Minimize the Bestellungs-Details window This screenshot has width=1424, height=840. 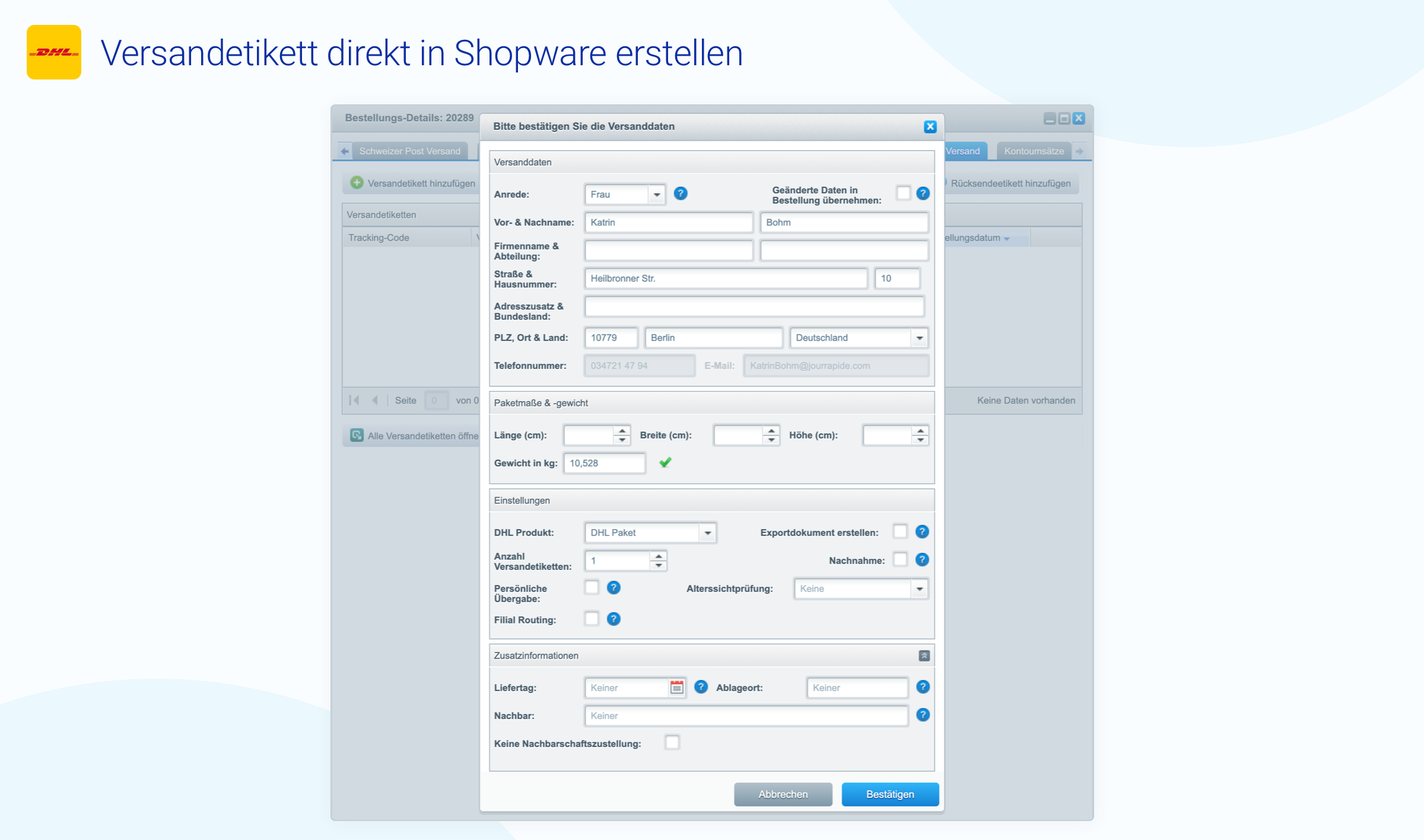coord(1050,118)
